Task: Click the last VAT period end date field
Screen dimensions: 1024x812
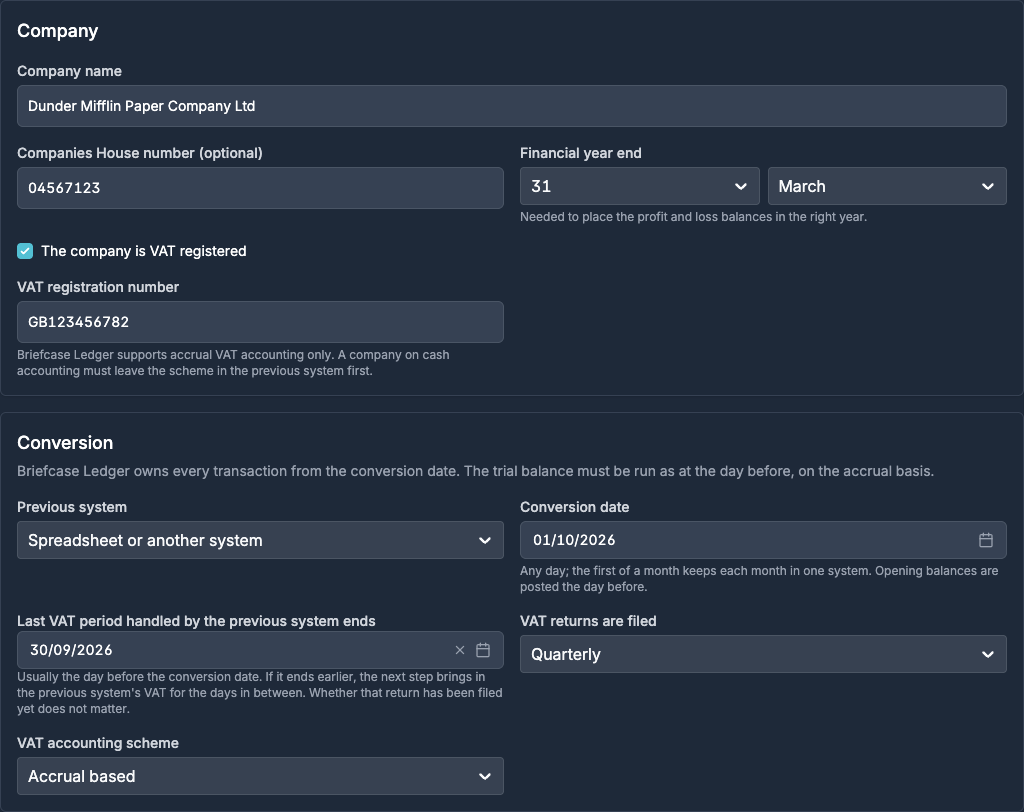Action: (x=260, y=650)
